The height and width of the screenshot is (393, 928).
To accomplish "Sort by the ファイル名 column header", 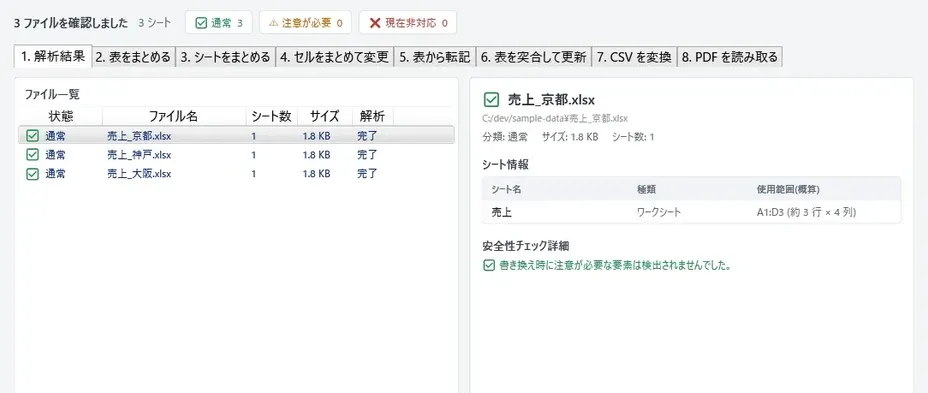I will [173, 117].
